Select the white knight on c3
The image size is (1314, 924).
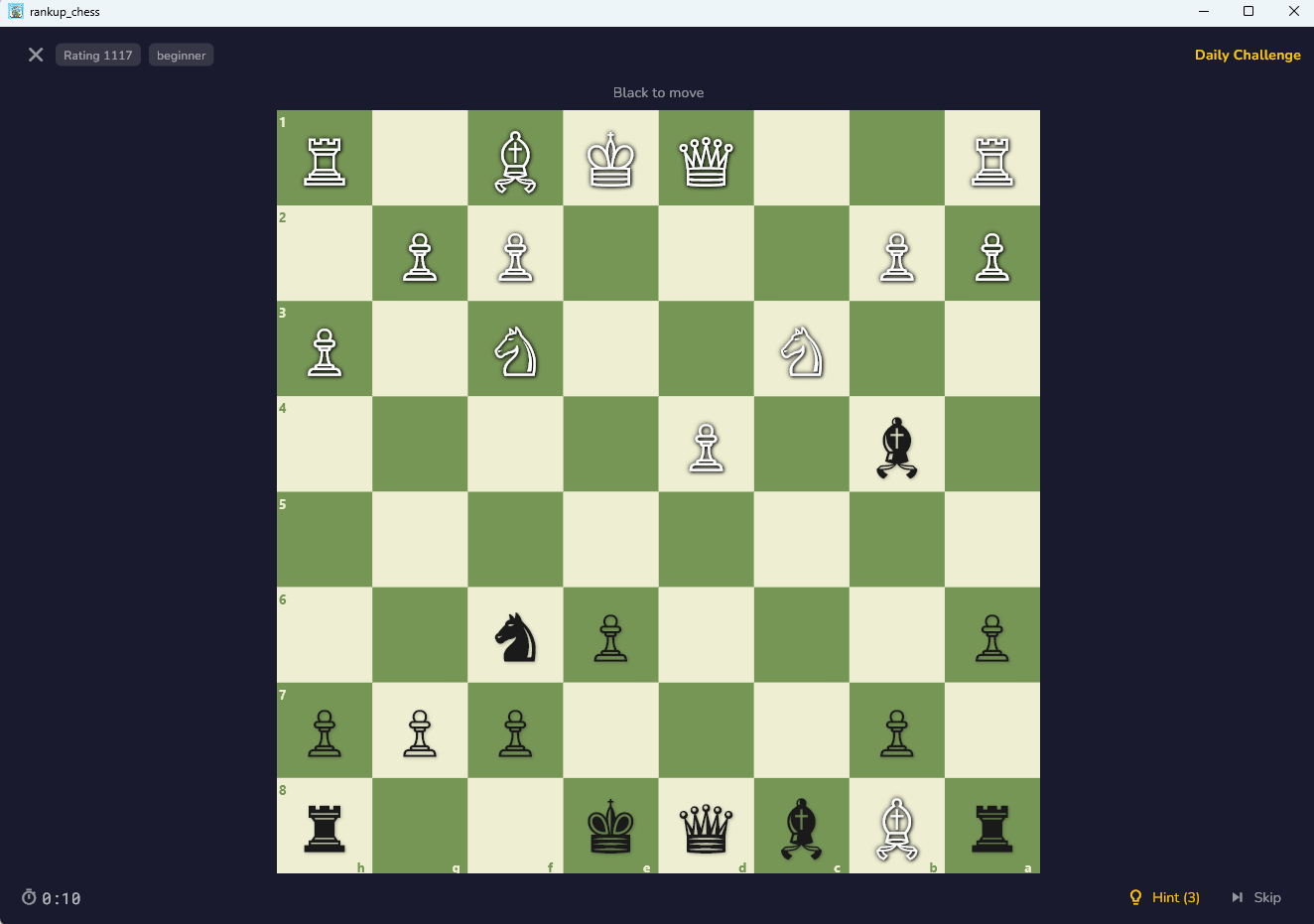click(801, 348)
